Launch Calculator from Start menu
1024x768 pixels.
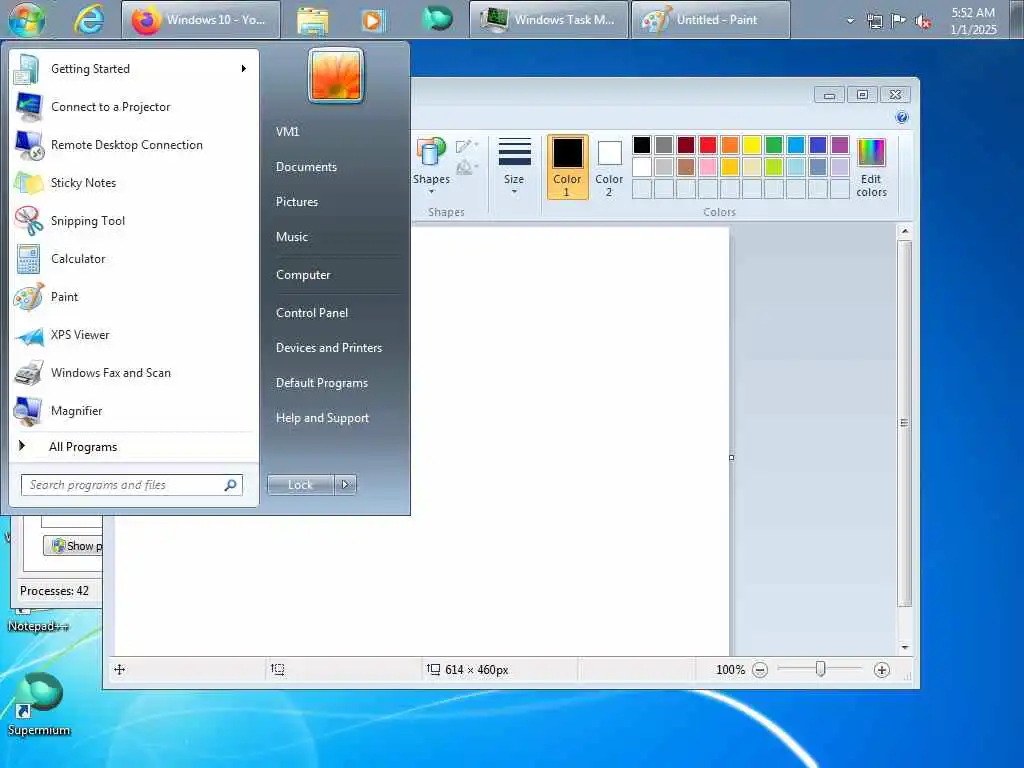pos(134,259)
